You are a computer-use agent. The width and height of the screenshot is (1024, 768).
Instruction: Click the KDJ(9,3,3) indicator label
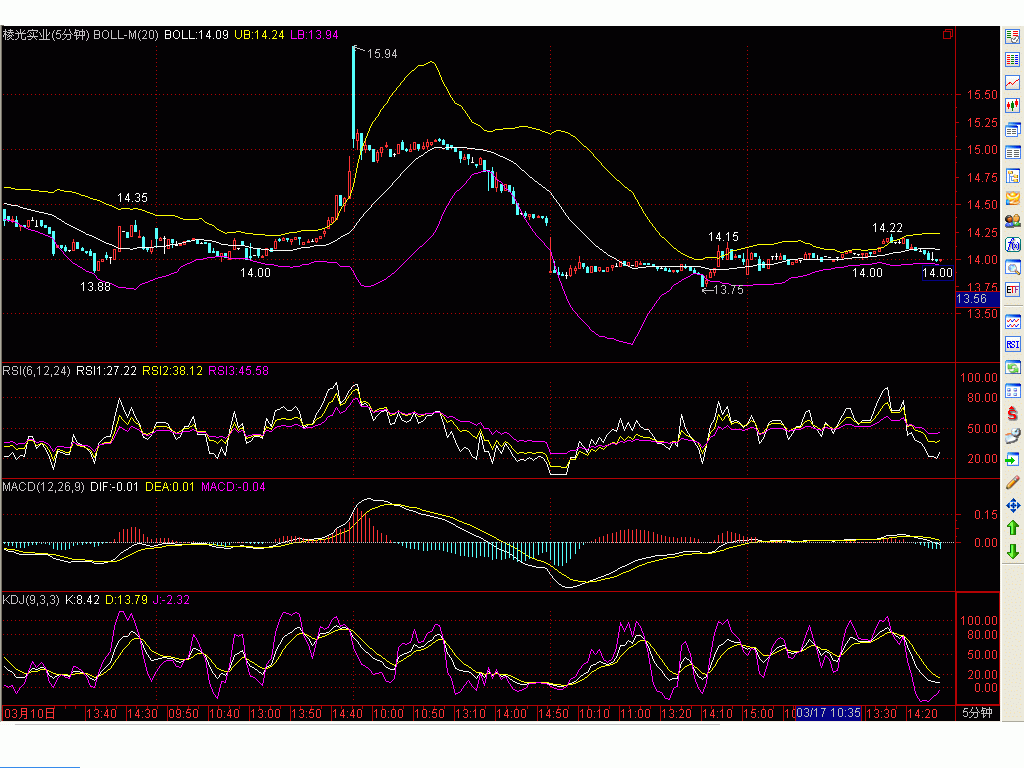click(31, 600)
